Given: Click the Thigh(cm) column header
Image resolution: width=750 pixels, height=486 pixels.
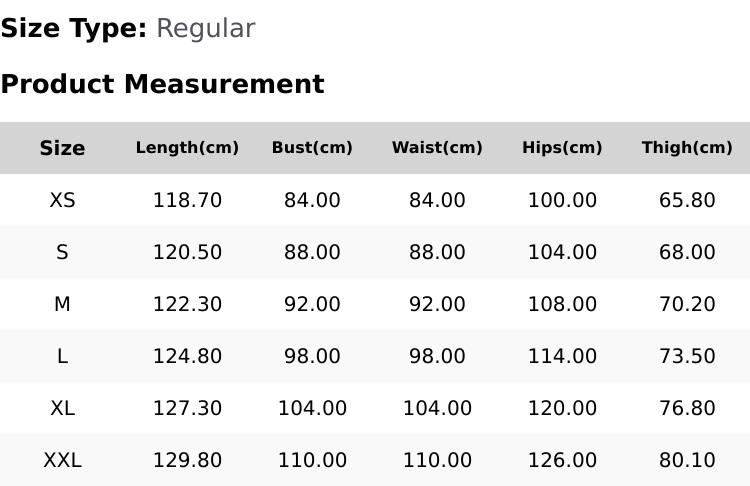Looking at the screenshot, I should 687,148.
